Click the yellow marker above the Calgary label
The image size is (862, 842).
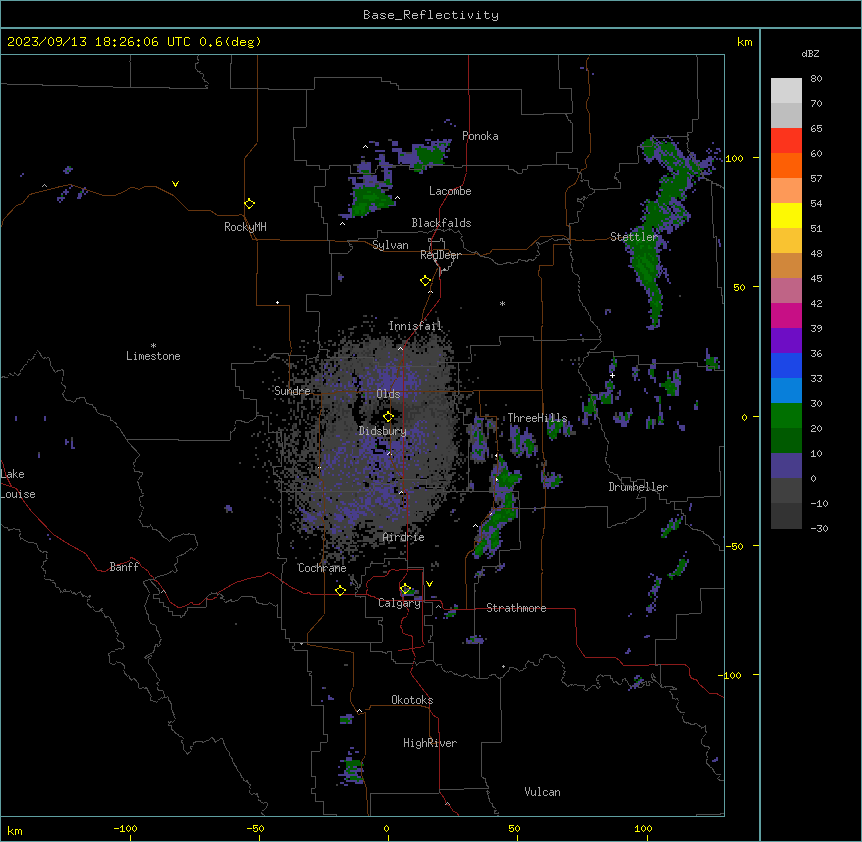click(x=405, y=589)
